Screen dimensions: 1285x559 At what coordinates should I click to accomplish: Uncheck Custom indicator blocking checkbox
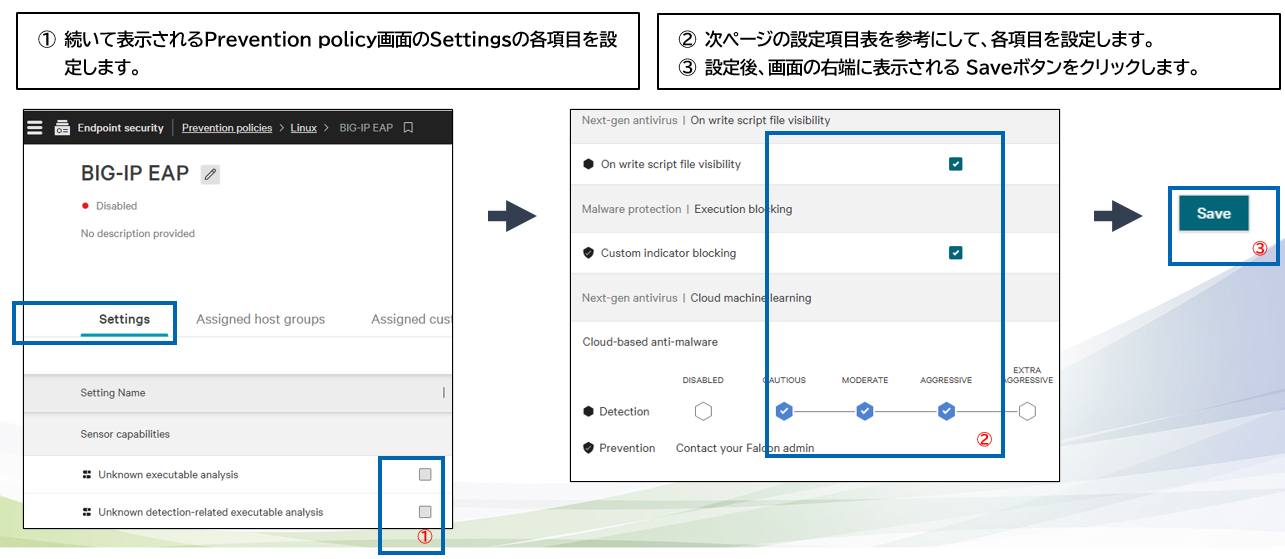pos(955,253)
